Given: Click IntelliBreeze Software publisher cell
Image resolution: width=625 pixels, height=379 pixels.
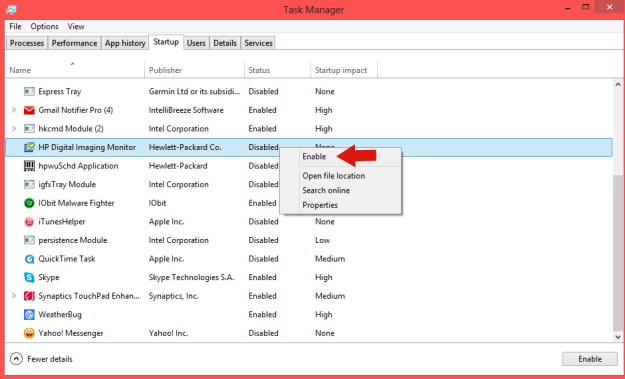Looking at the screenshot, I should coord(186,110).
